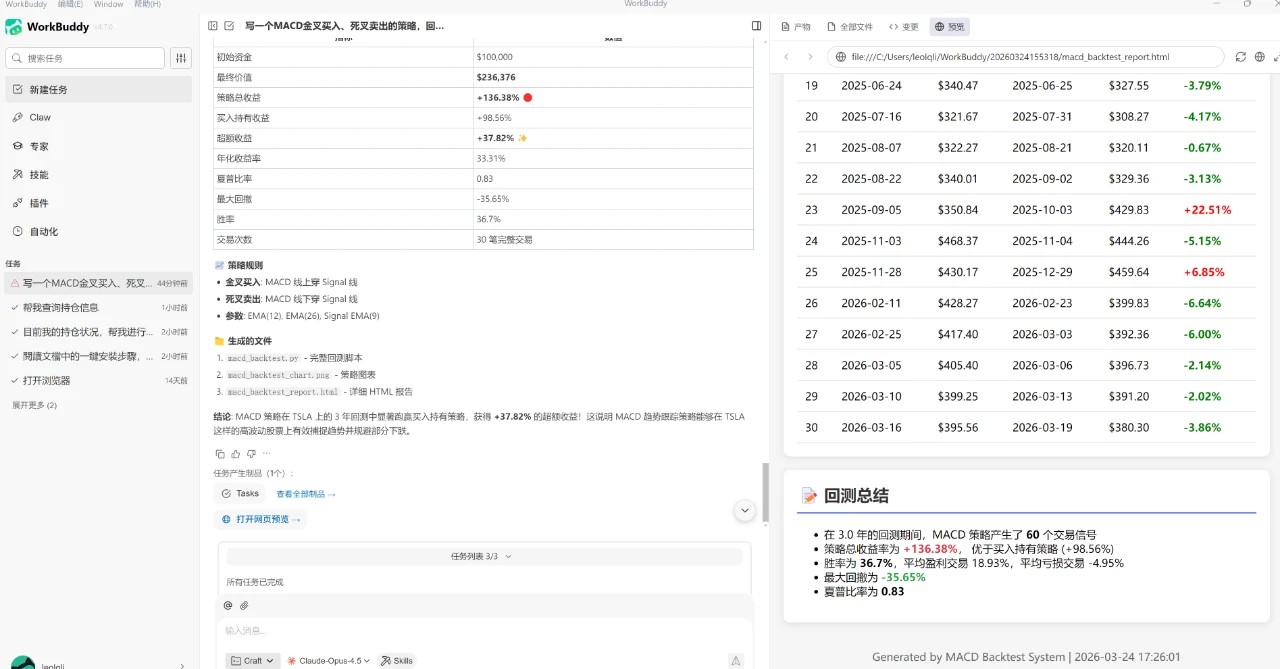Viewport: 1280px width, 669px height.
Task: Attach a file with the paperclip icon
Action: click(244, 605)
